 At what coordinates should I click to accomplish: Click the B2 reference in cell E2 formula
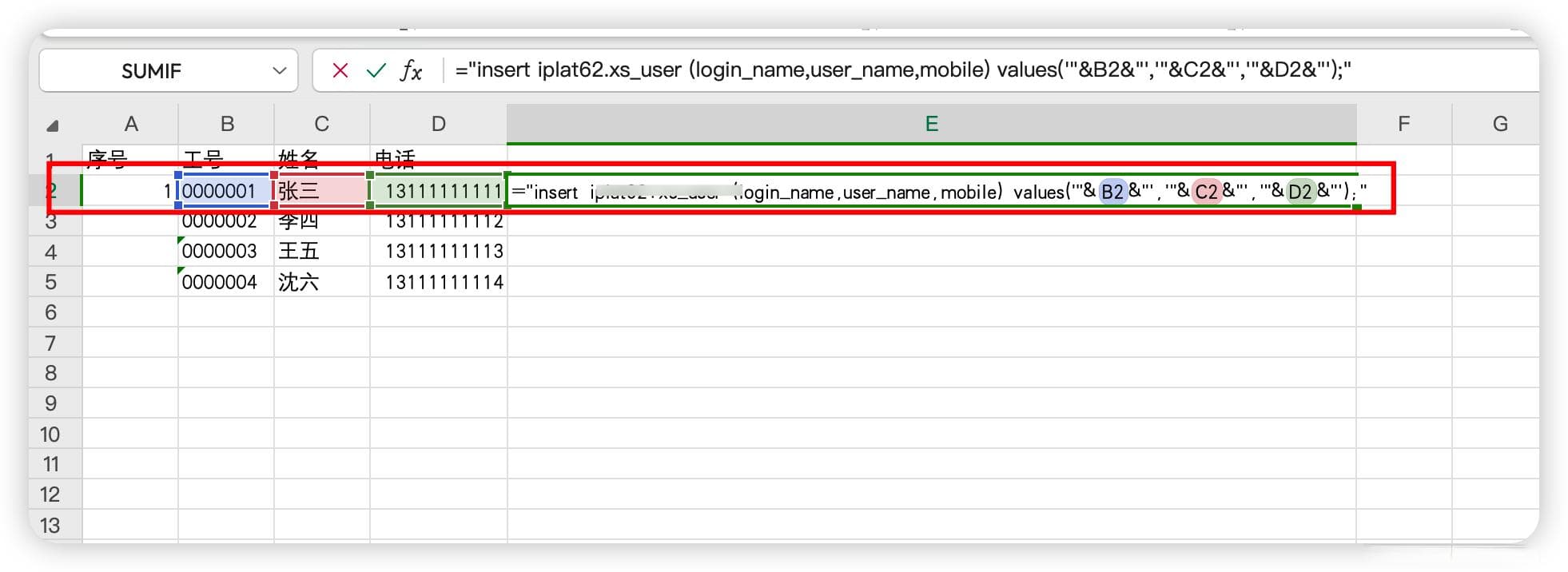tap(1112, 192)
